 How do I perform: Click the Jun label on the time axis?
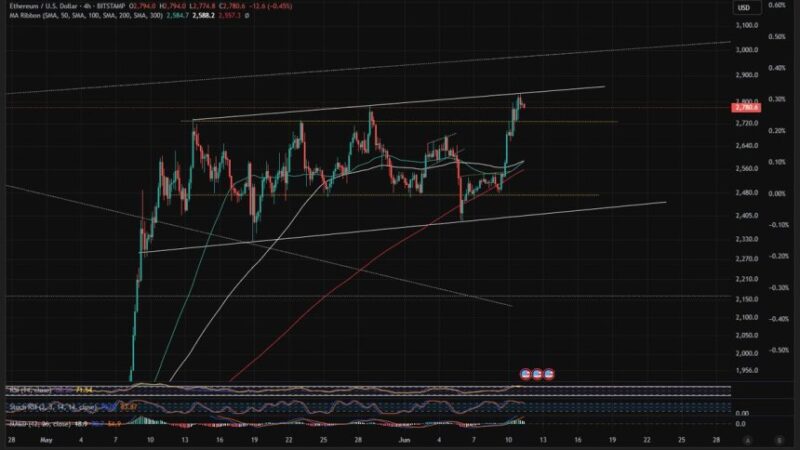(405, 440)
